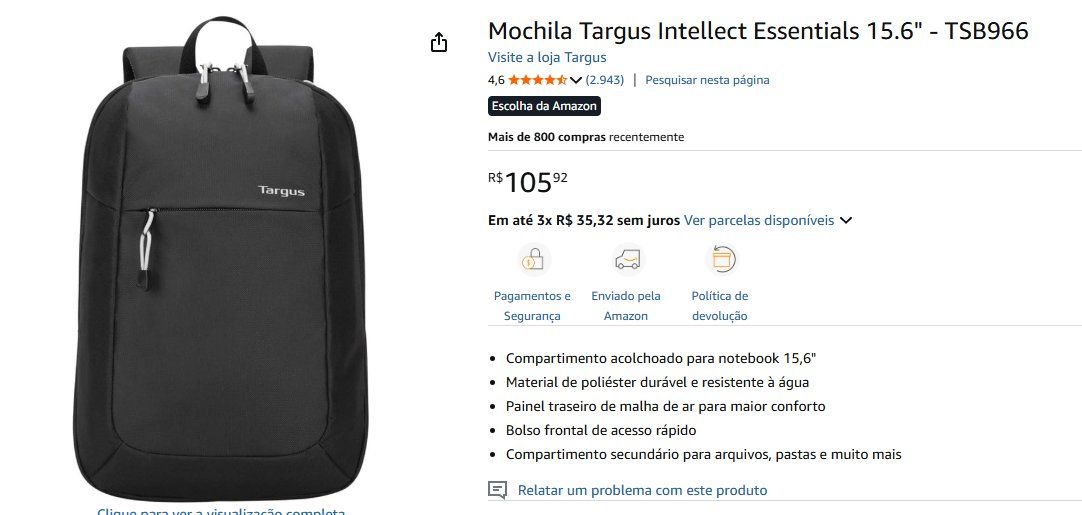Click Relatar um problema com este produto
The image size is (1082, 515).
tap(642, 491)
